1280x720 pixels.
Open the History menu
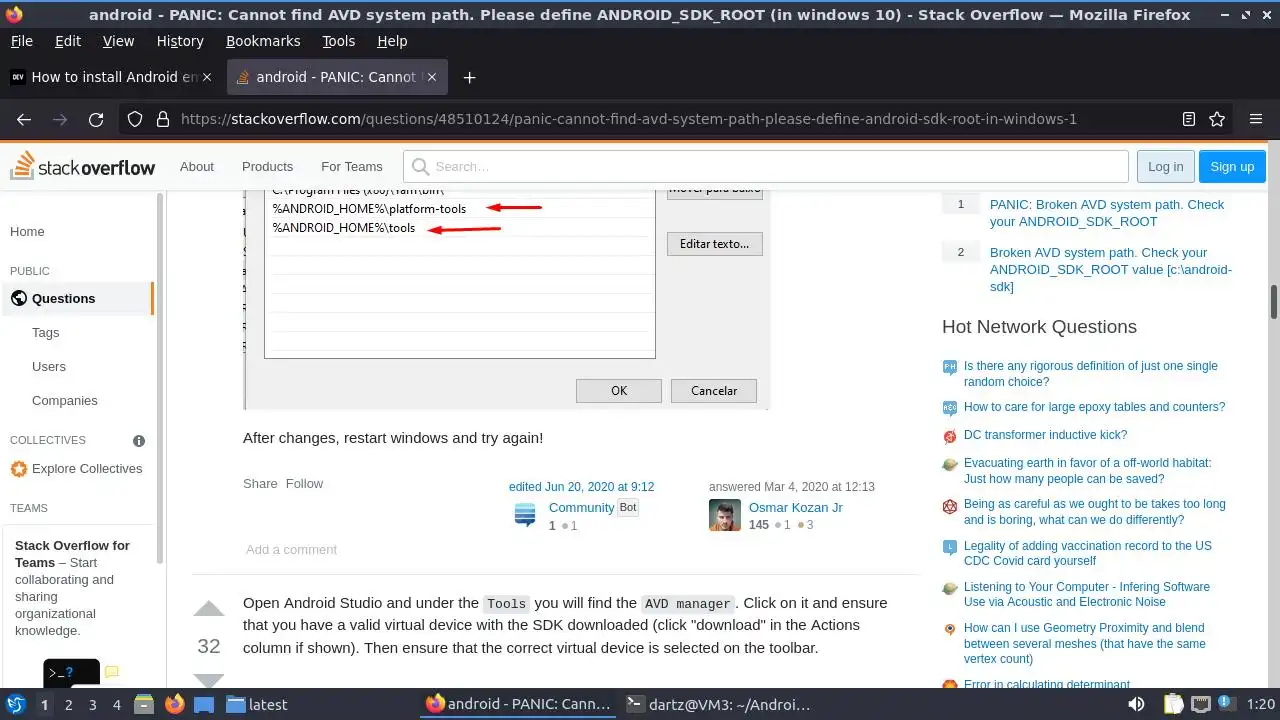pos(180,41)
